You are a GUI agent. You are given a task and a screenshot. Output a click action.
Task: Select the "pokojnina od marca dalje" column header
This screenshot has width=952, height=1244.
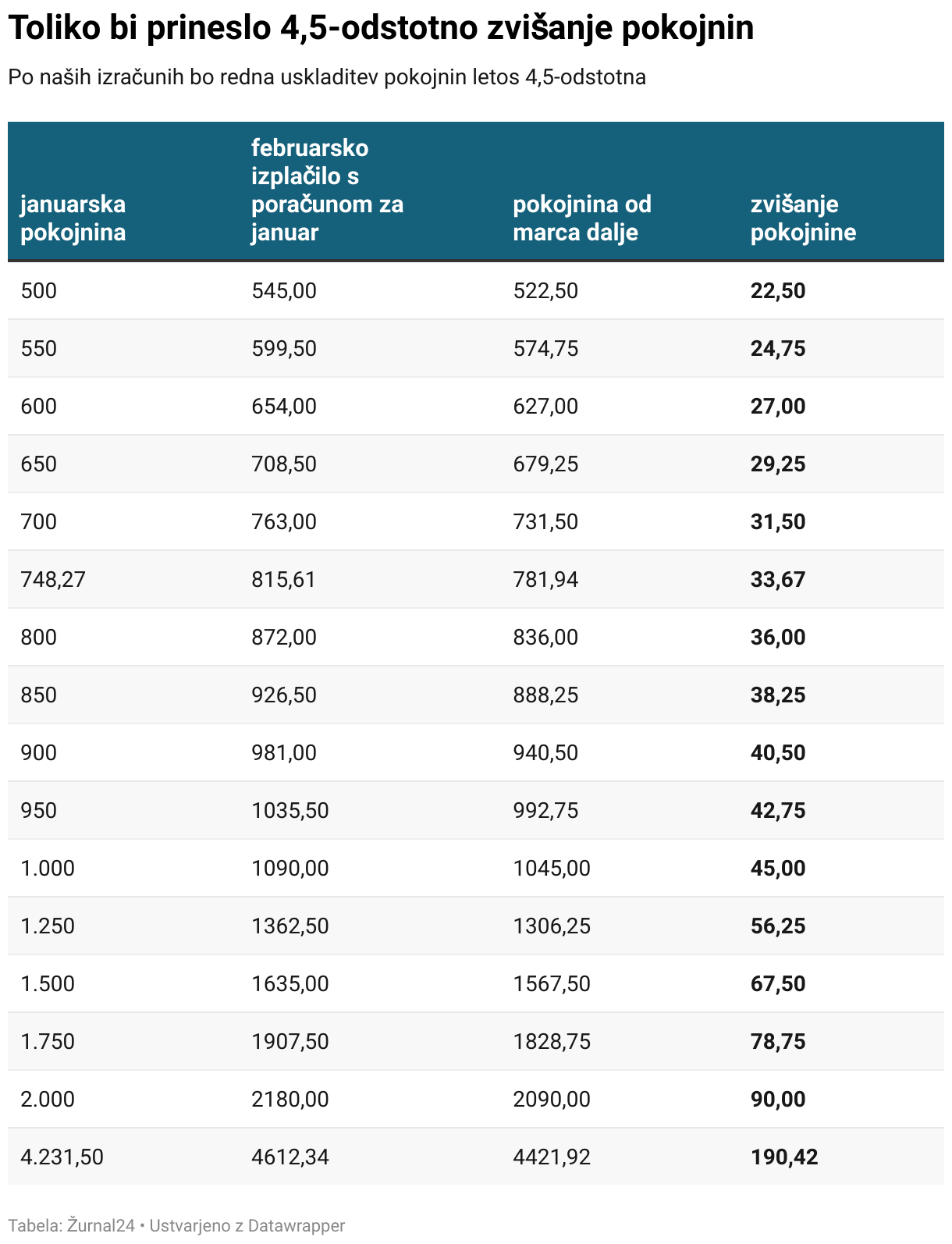581,218
